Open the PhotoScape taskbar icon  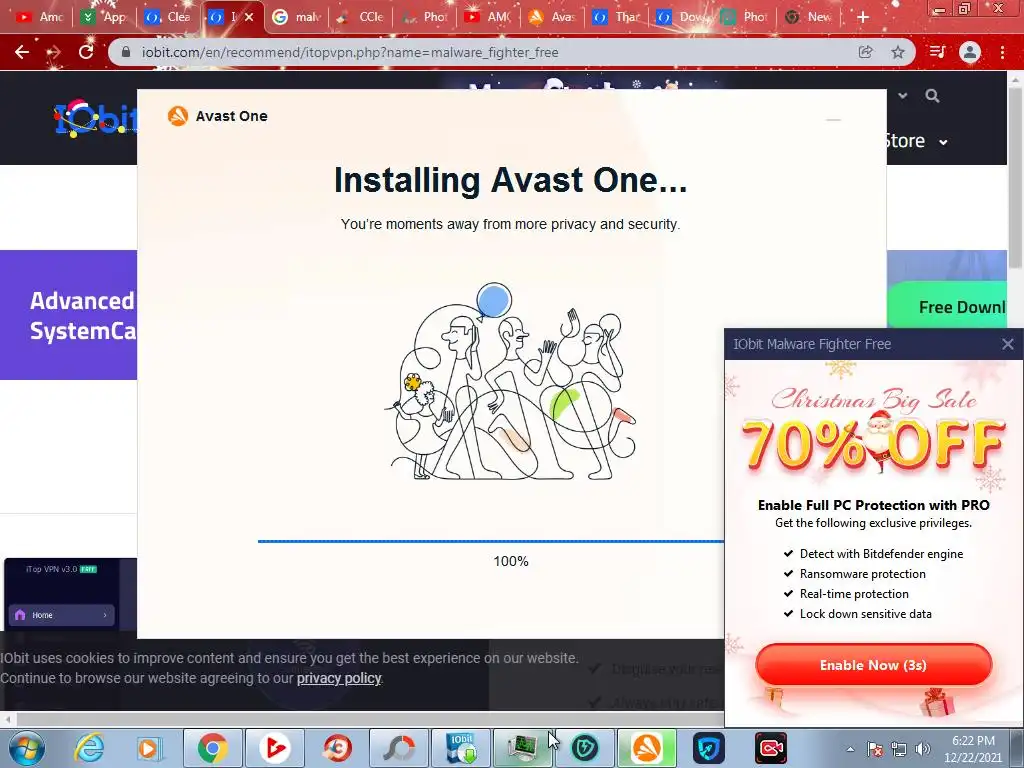(x=399, y=748)
